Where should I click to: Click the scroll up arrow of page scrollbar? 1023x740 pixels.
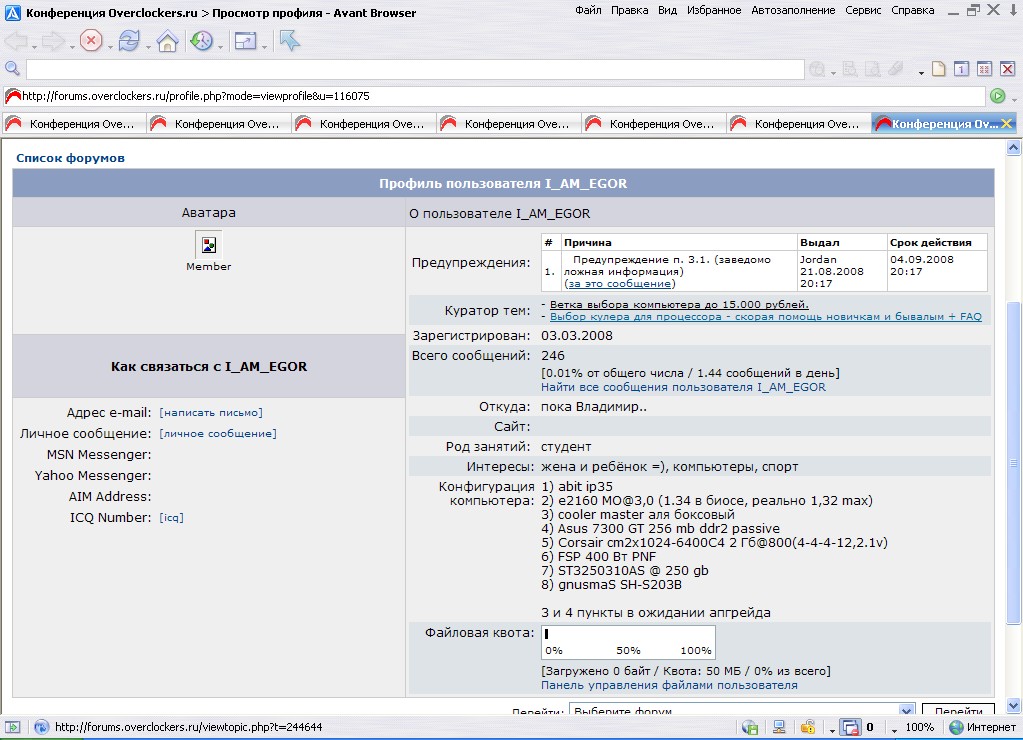pos(1013,147)
